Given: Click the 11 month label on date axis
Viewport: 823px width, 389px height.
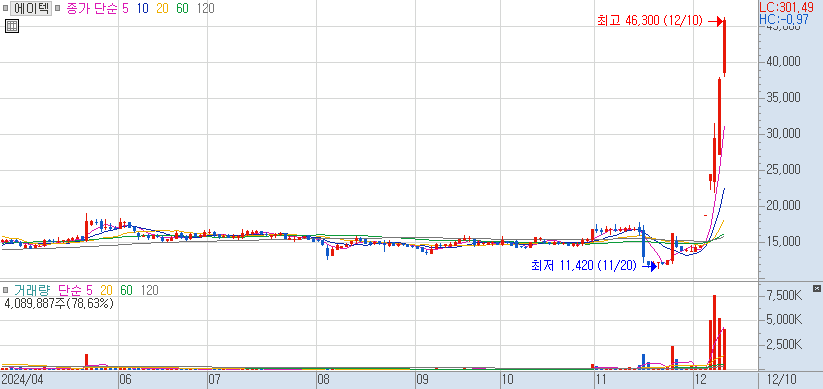Looking at the screenshot, I should coord(601,379).
